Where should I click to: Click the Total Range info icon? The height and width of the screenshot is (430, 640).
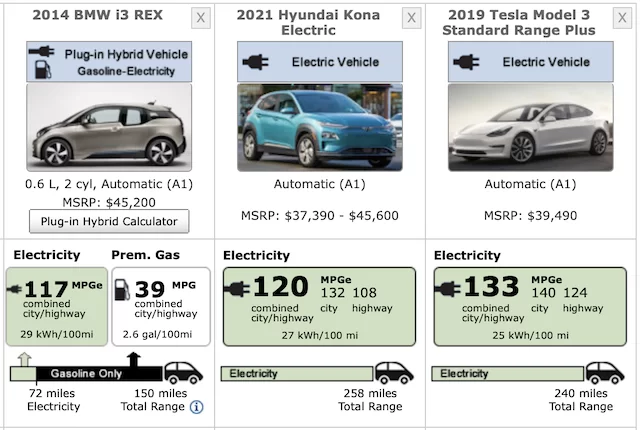click(x=197, y=407)
